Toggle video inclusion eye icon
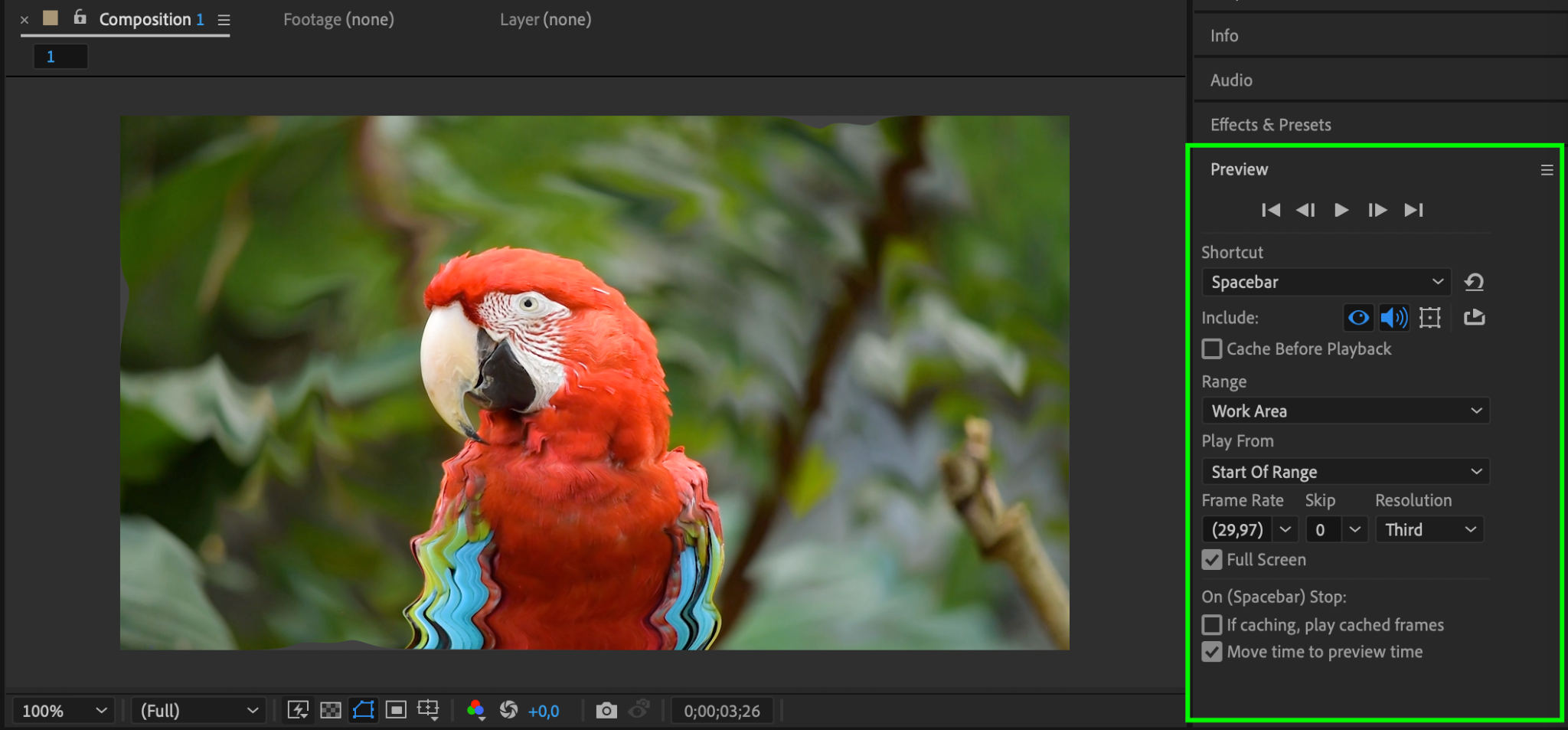The image size is (1568, 730). click(x=1359, y=317)
